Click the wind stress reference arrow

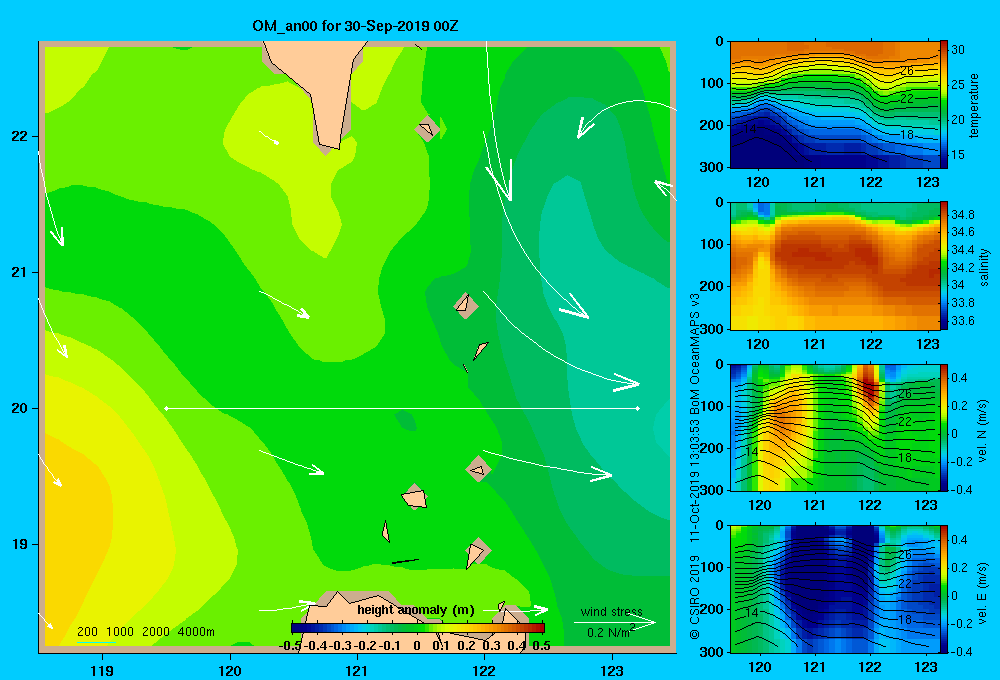(615, 622)
